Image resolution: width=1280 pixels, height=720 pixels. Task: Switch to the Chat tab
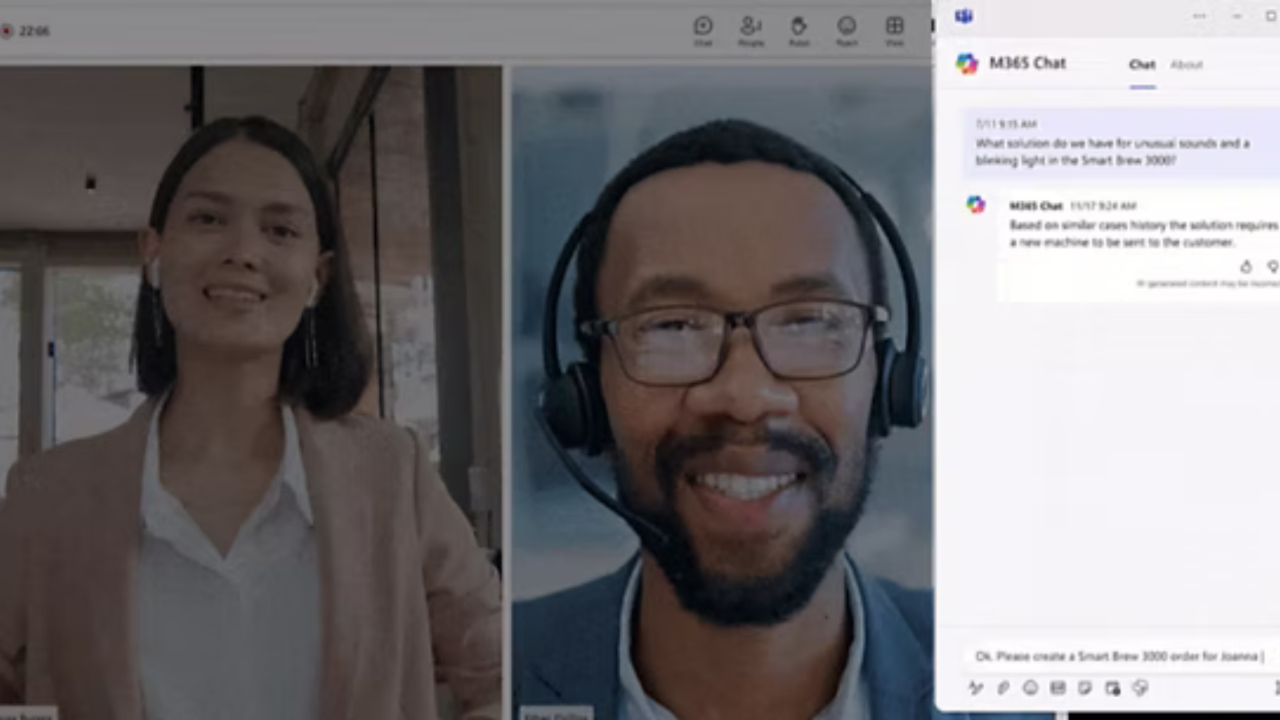click(x=1142, y=65)
